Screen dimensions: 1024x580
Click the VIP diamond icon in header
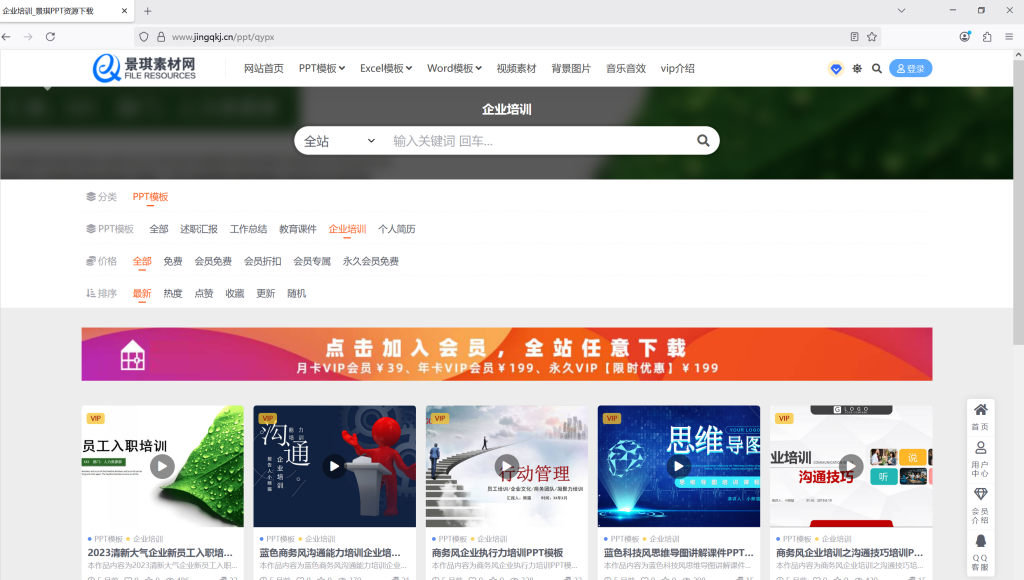[836, 69]
